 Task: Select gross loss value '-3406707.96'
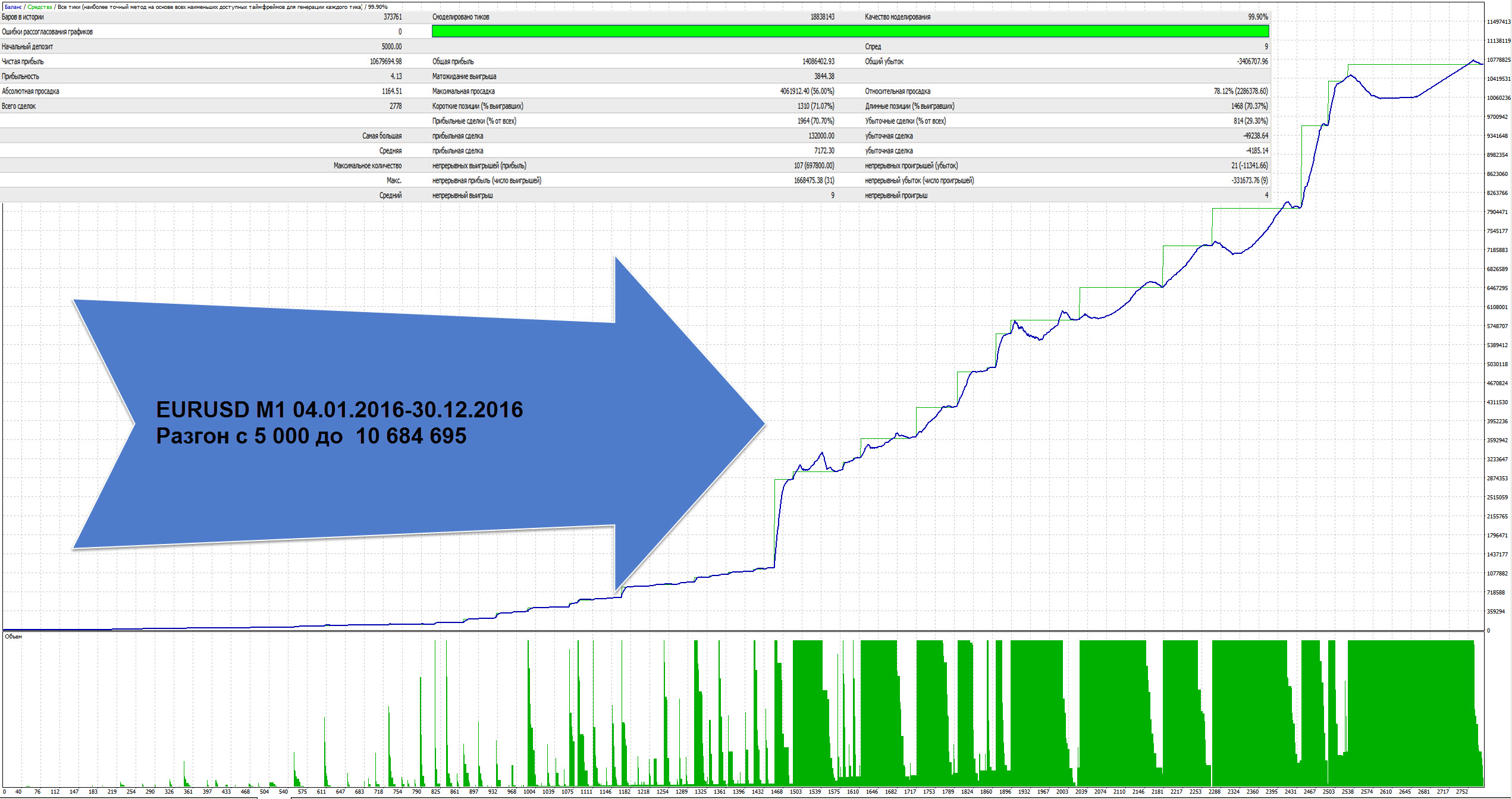(1252, 62)
